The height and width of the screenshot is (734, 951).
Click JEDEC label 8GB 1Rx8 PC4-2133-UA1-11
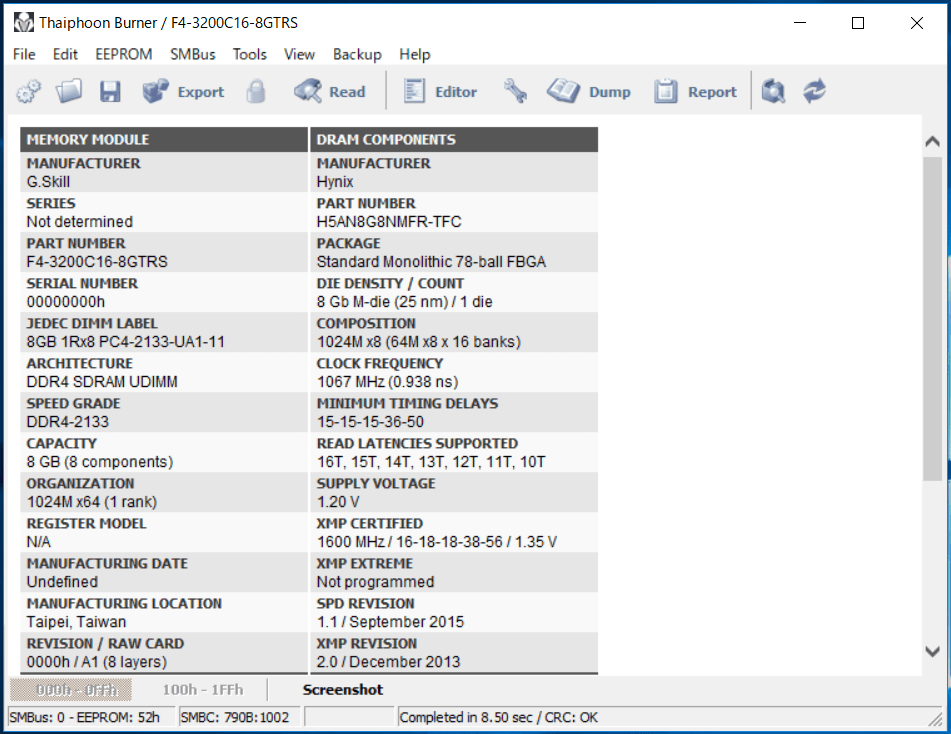[x=126, y=342]
